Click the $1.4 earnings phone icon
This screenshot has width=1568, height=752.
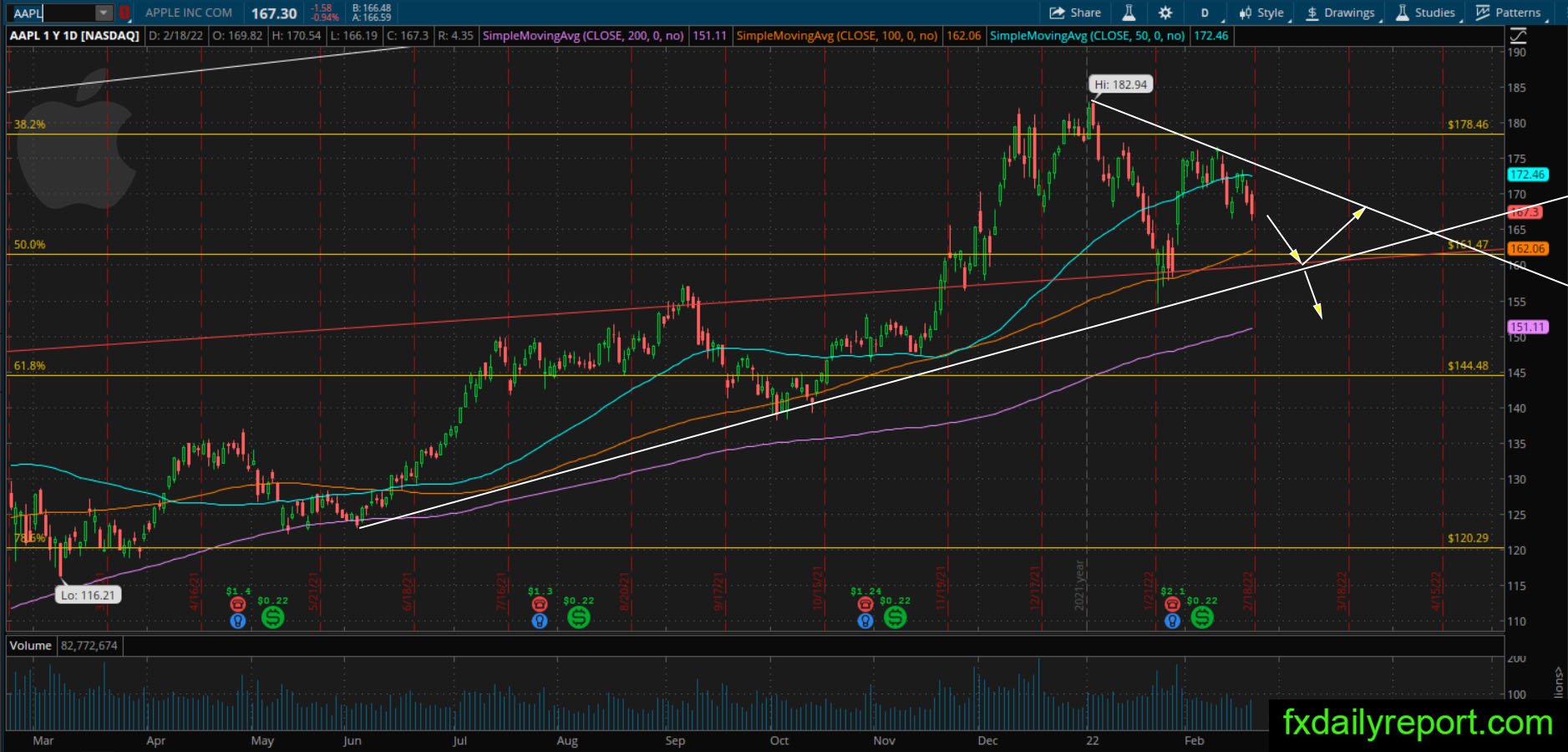pos(238,604)
